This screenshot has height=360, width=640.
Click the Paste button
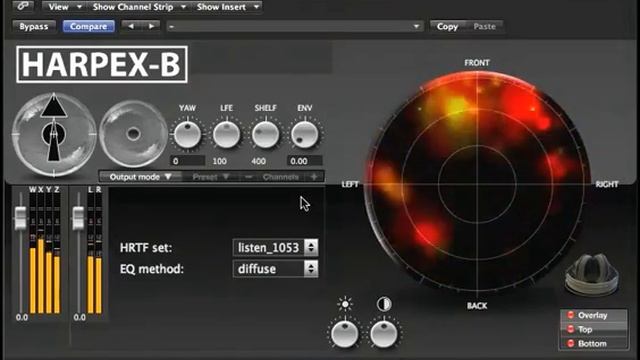tap(484, 27)
